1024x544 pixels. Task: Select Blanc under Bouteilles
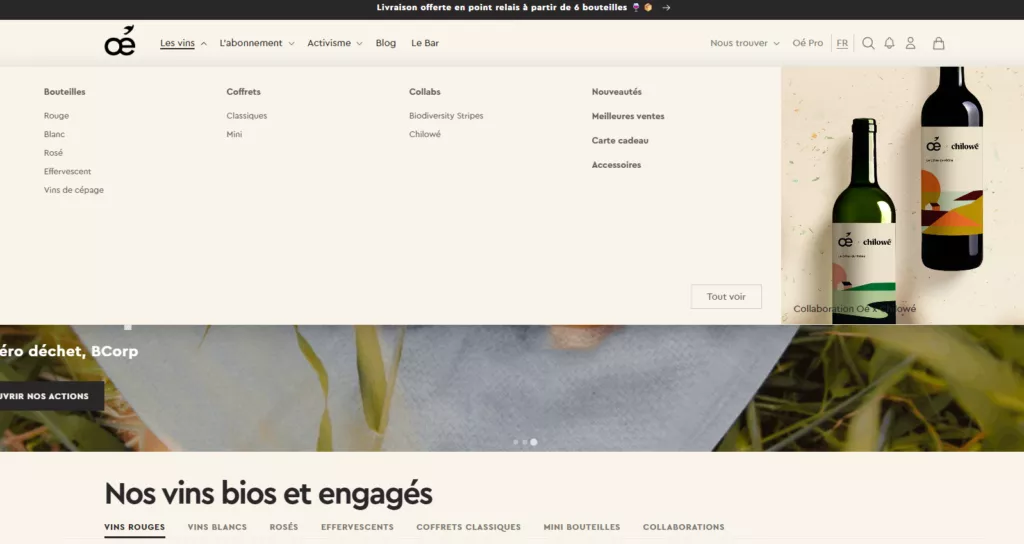coord(54,134)
